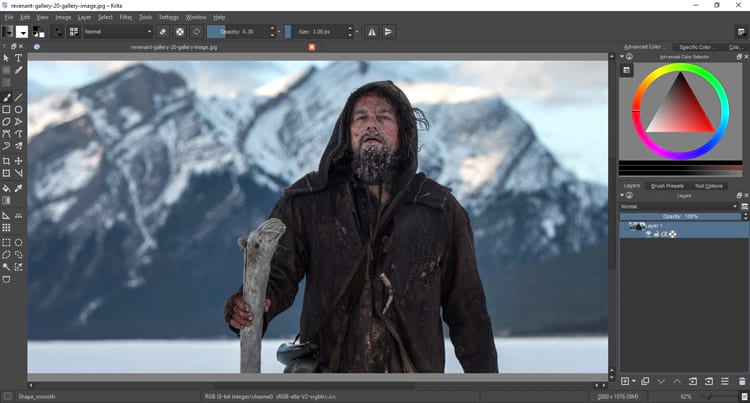
Task: Move layer down with down arrow
Action: (661, 381)
